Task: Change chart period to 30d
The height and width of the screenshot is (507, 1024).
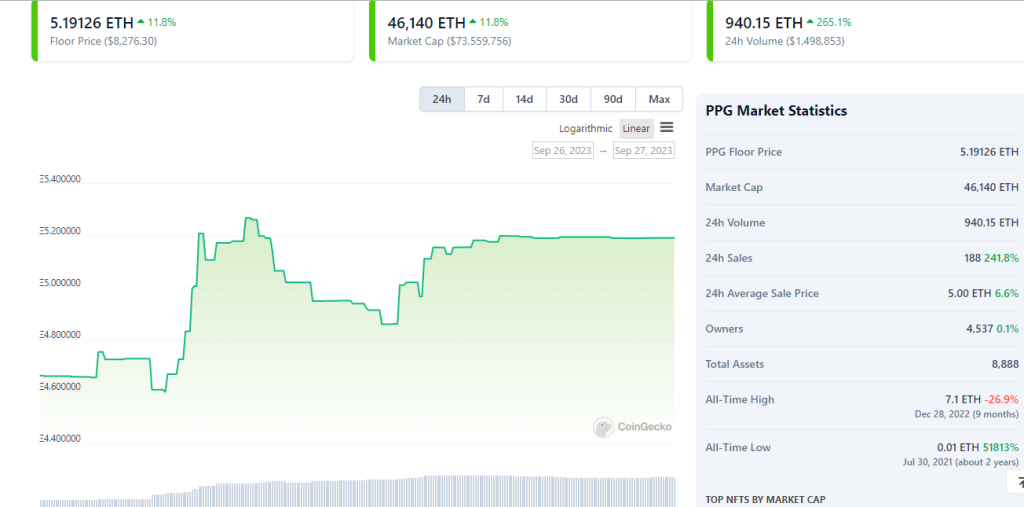Action: (568, 99)
